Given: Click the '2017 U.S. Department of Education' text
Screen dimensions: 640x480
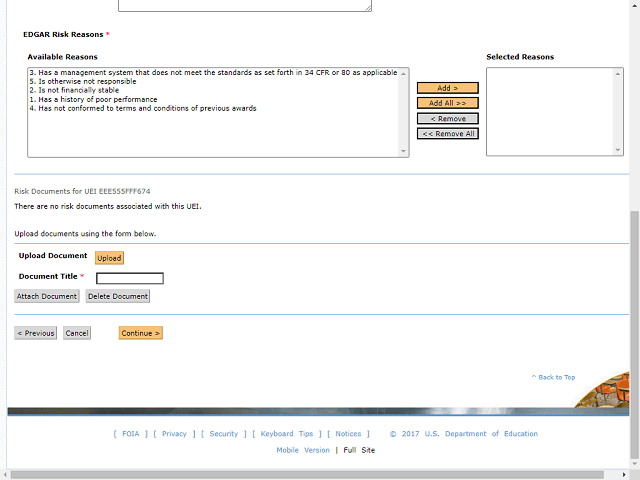Looking at the screenshot, I should point(469,433).
